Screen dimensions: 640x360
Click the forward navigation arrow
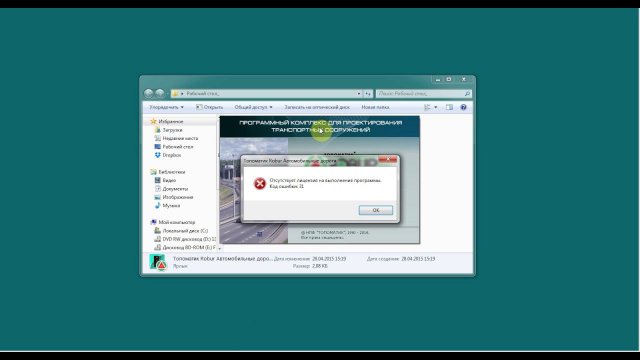[160, 93]
